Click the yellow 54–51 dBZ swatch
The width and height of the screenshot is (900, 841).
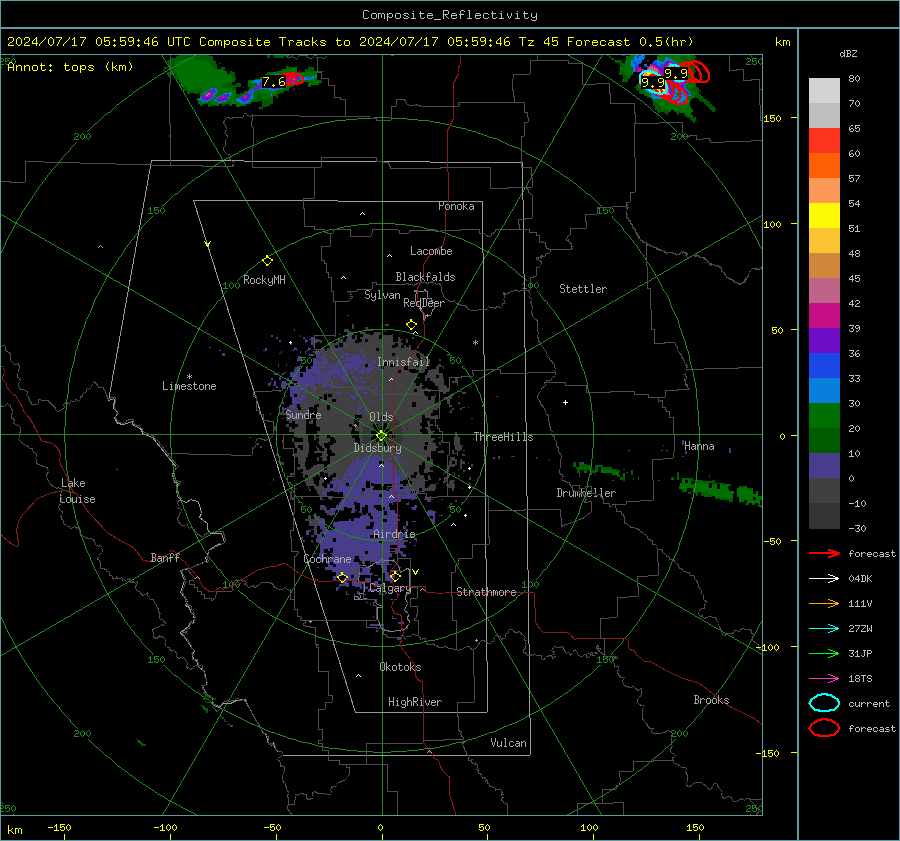[x=824, y=216]
